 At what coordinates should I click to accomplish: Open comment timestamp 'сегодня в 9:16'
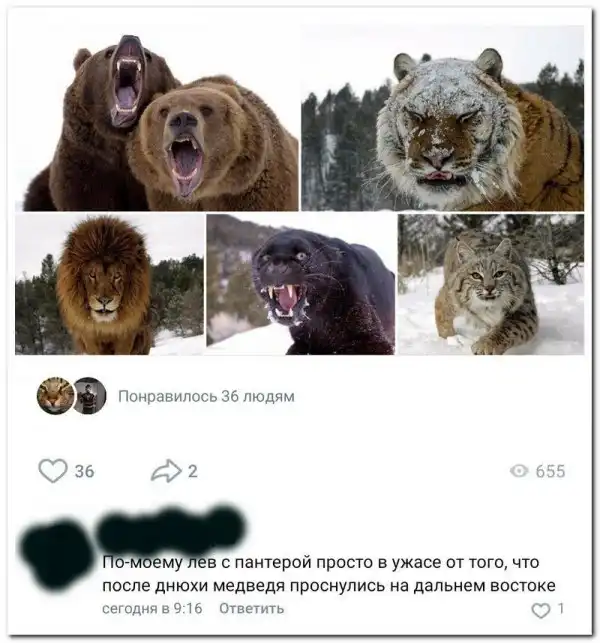click(152, 608)
